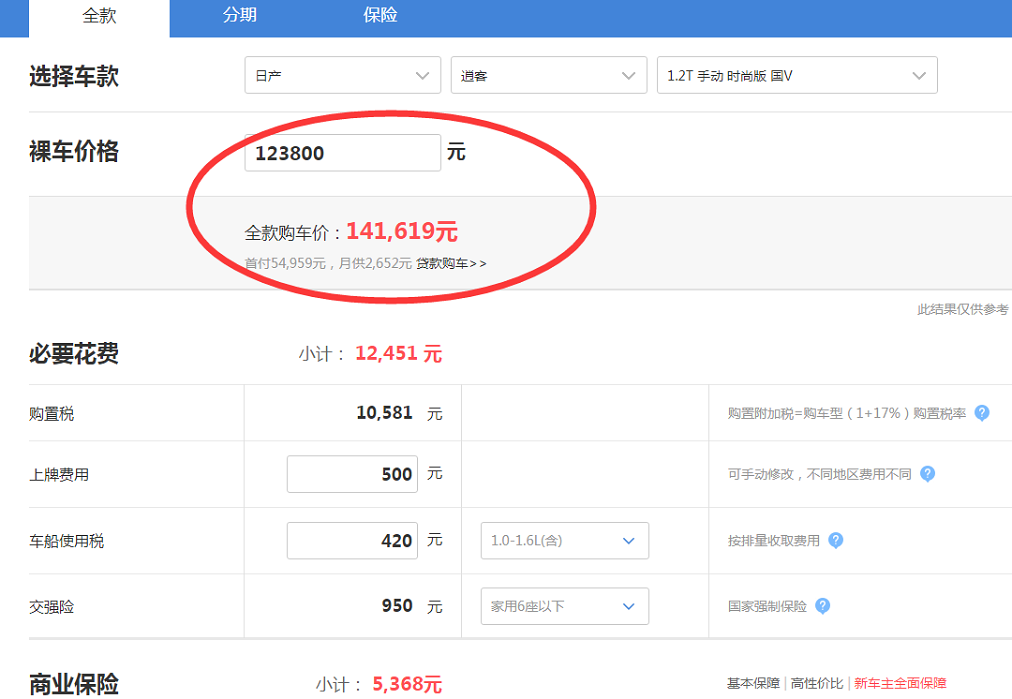Viewport: 1012px width, 699px height.
Task: Open the 逍客 model dropdown
Action: [x=549, y=76]
